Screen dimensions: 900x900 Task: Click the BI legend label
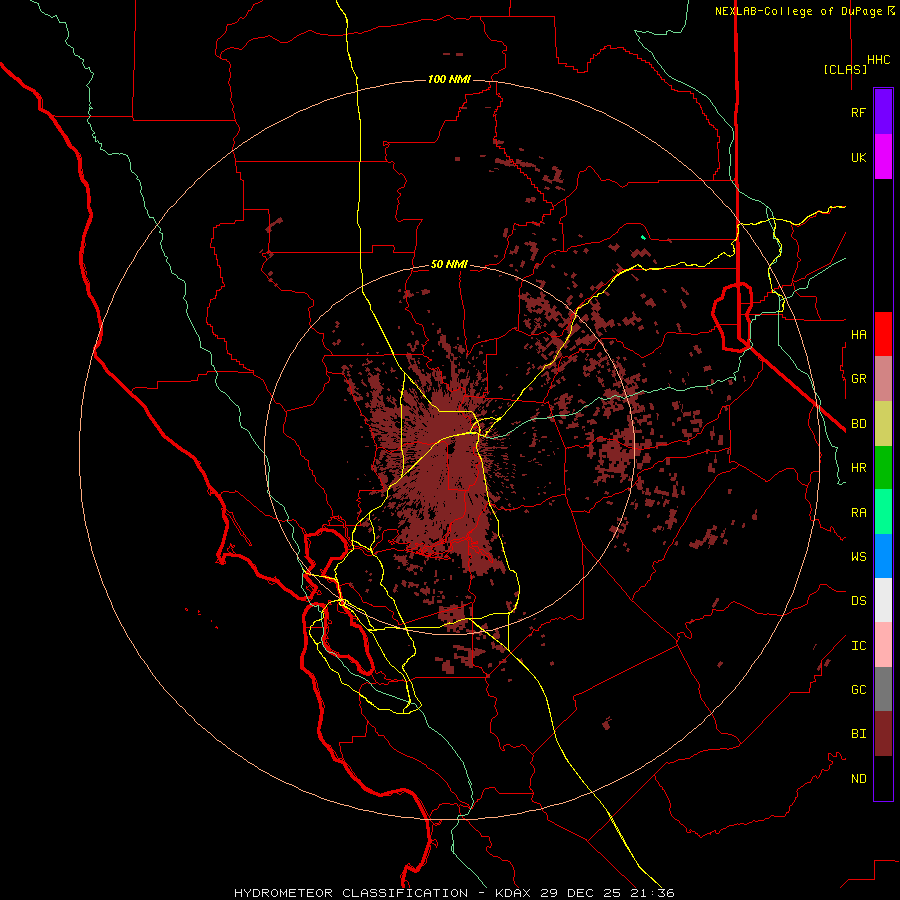point(858,734)
